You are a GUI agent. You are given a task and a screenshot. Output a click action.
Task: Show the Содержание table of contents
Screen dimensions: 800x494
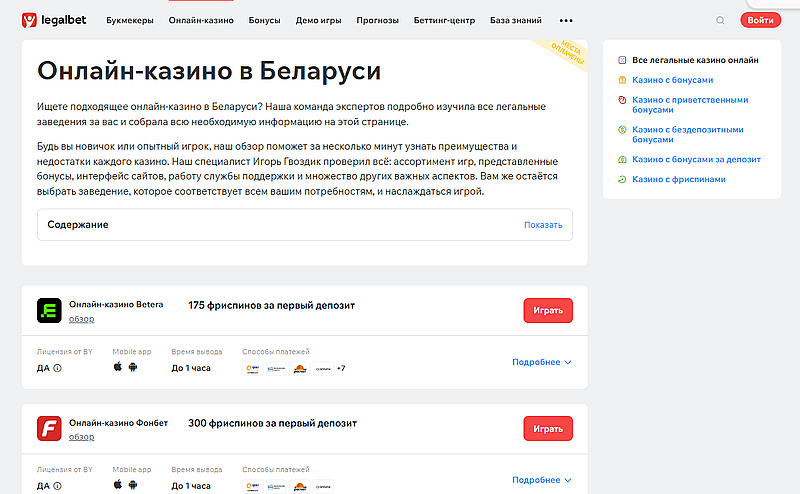tap(543, 225)
